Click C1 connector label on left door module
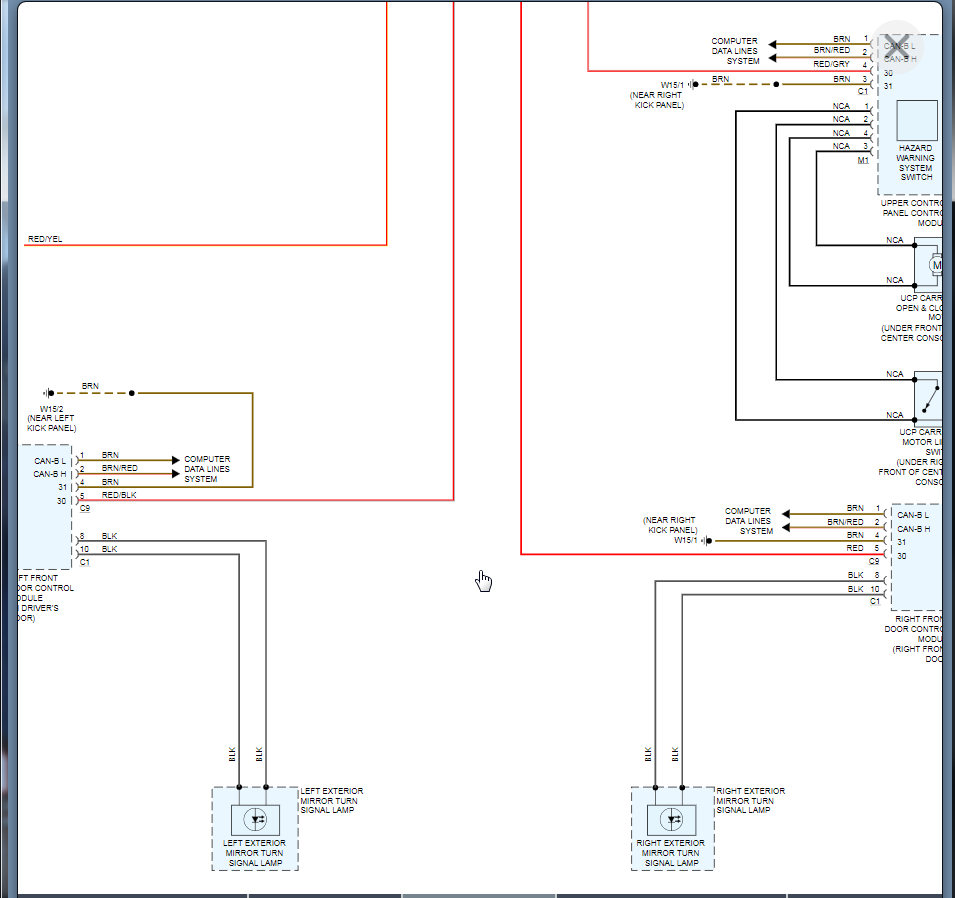 coord(85,562)
